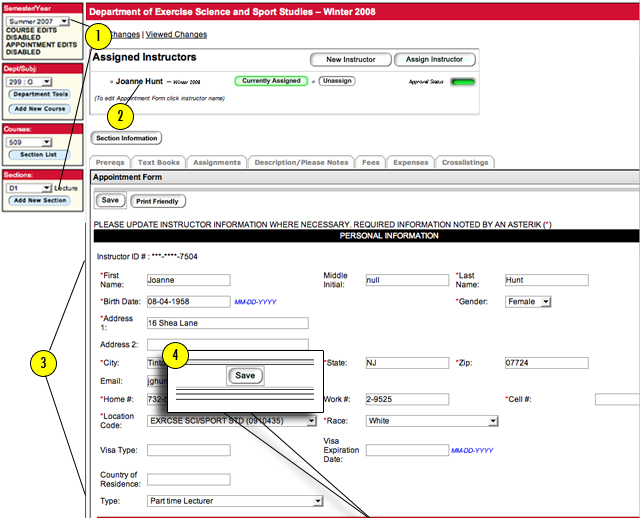Open the Section List button
640x518 pixels.
point(39,155)
